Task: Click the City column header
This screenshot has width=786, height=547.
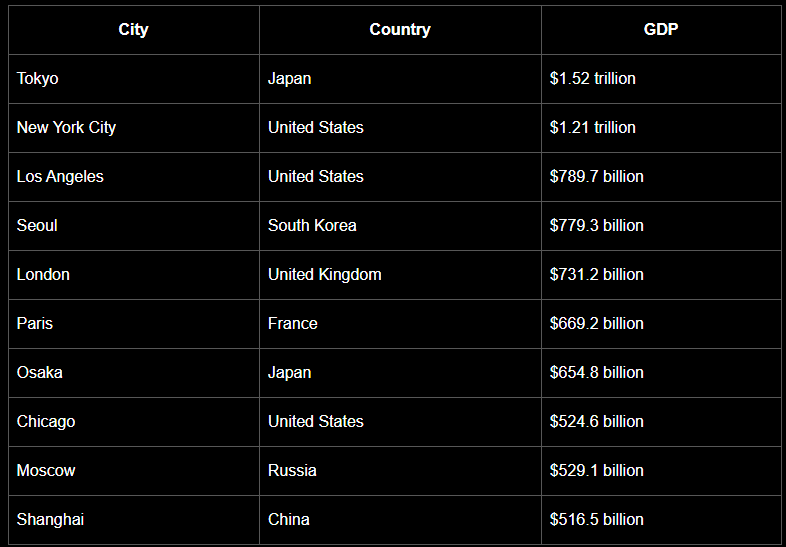Action: [133, 30]
